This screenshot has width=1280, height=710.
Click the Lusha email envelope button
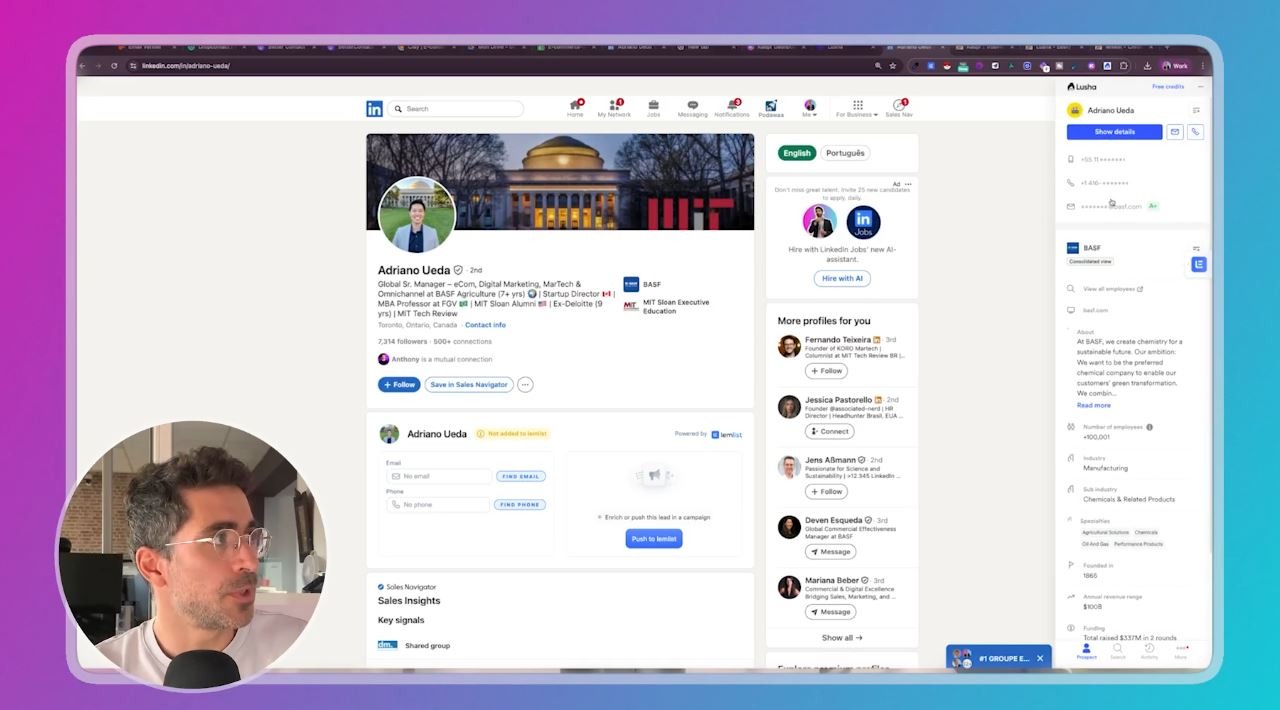[1175, 132]
